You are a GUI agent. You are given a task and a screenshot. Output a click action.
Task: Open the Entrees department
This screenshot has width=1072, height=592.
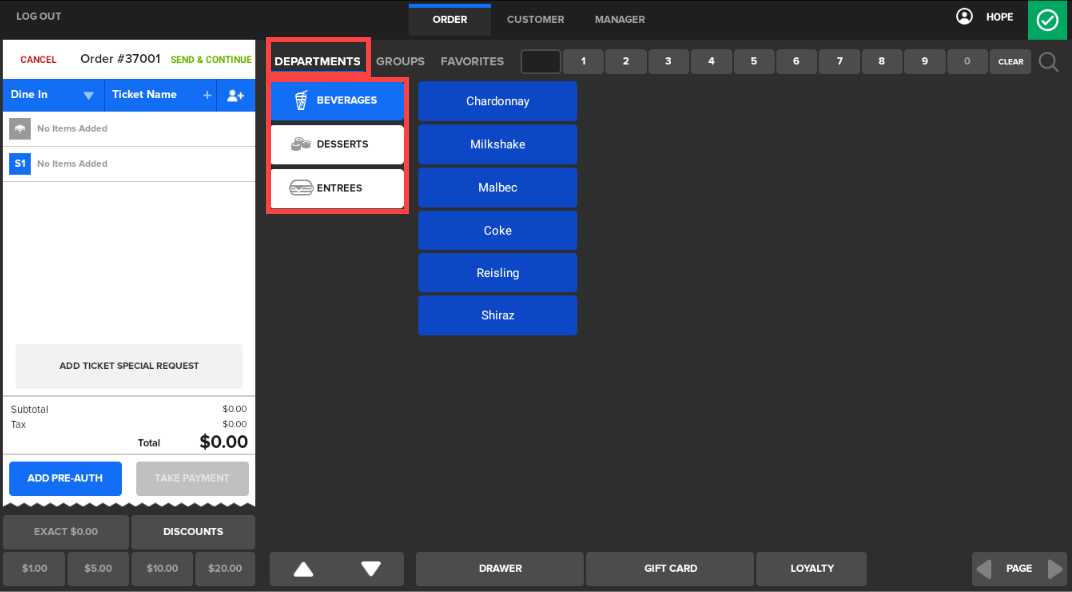[x=337, y=188]
